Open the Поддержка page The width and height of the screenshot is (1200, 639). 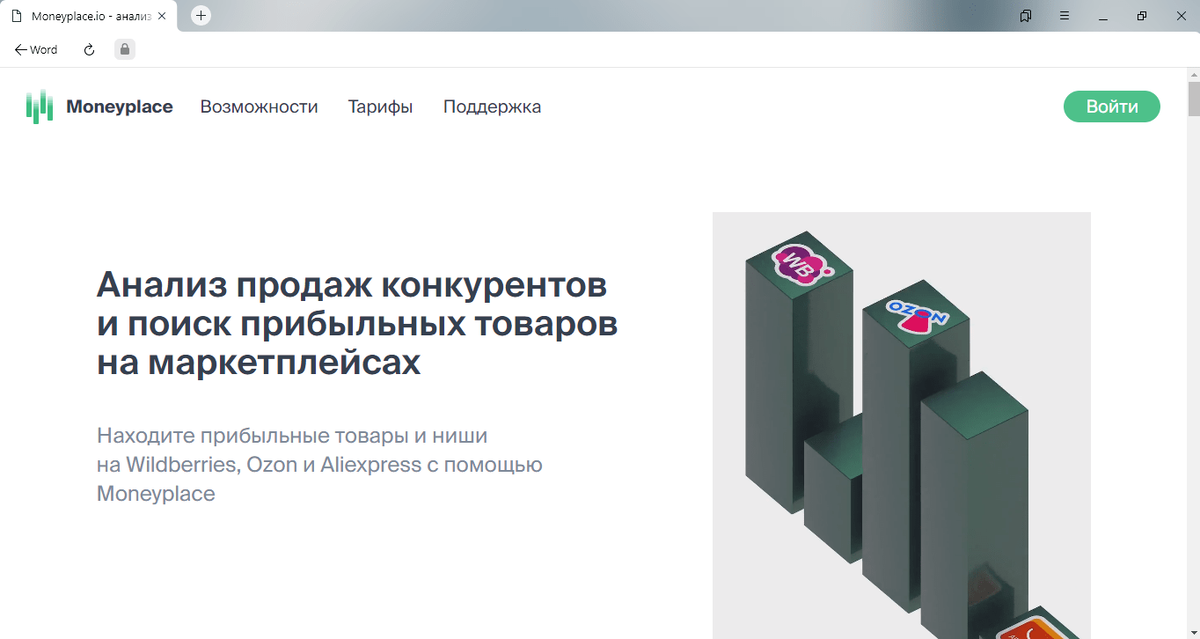(x=492, y=107)
